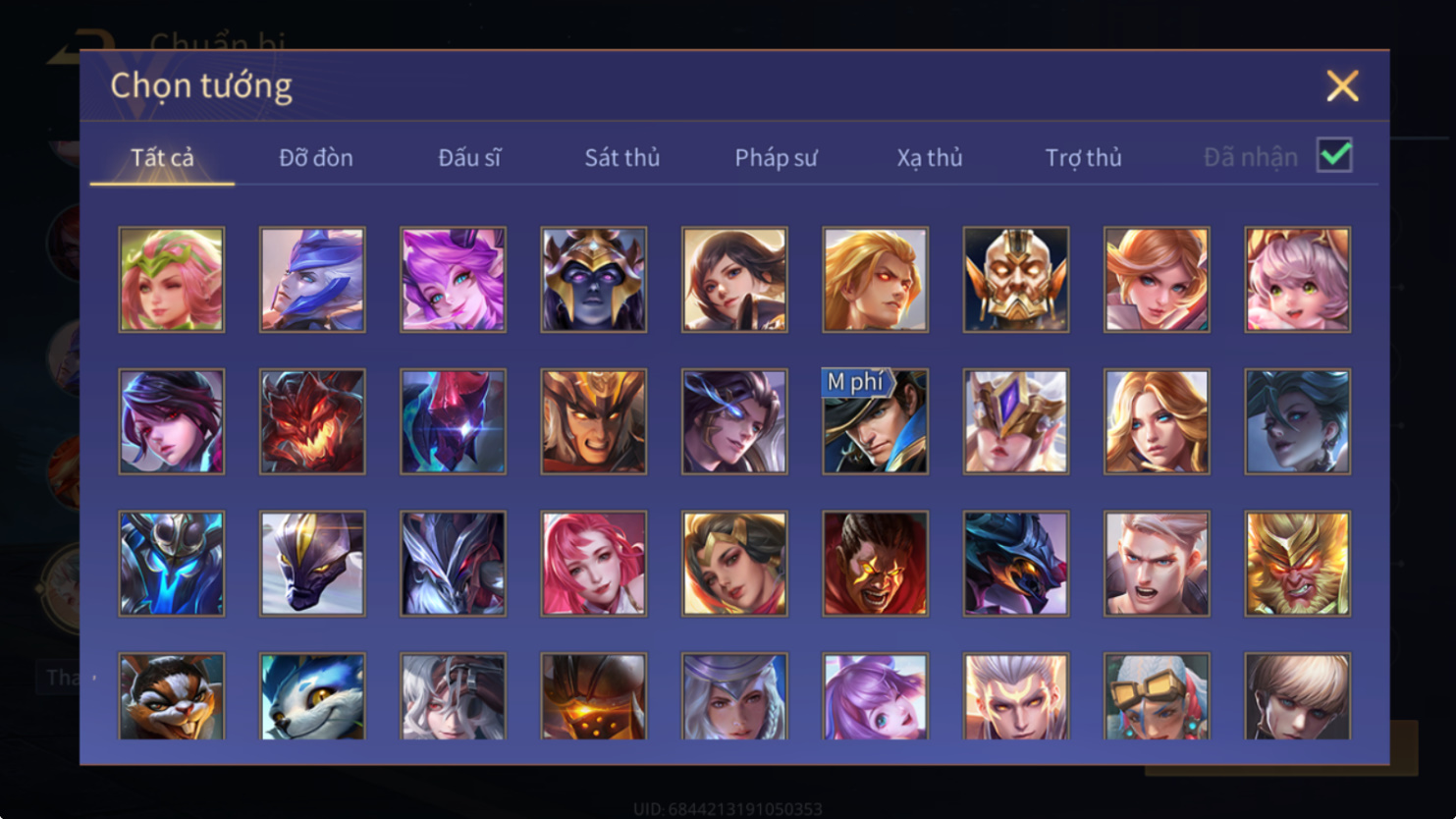Open the Xạ thủ tab
This screenshot has width=1456, height=819.
coord(930,157)
